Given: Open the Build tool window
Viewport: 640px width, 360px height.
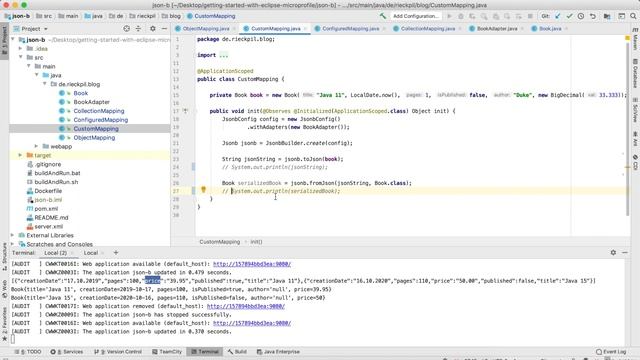Looking at the screenshot, I should click(238, 351).
